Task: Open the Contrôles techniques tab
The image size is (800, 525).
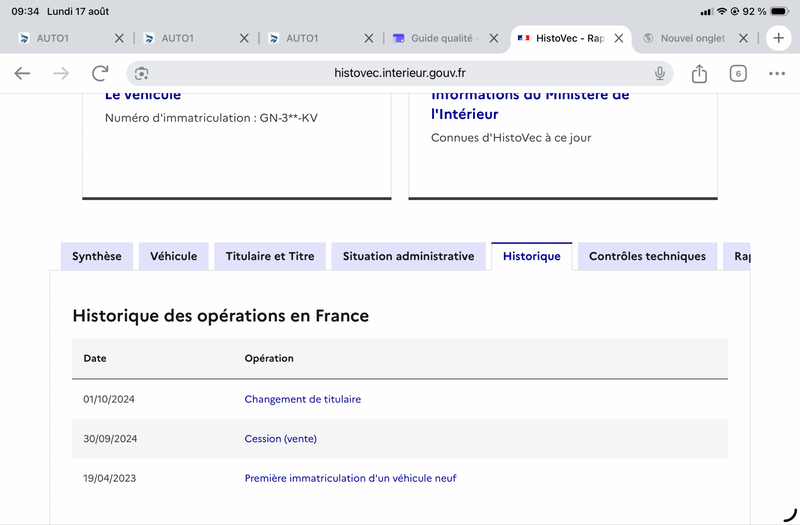Action: [647, 256]
